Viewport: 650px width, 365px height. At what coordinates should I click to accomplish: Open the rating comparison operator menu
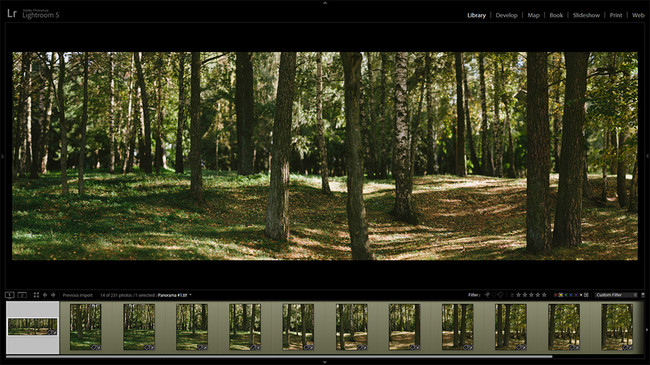(x=512, y=295)
